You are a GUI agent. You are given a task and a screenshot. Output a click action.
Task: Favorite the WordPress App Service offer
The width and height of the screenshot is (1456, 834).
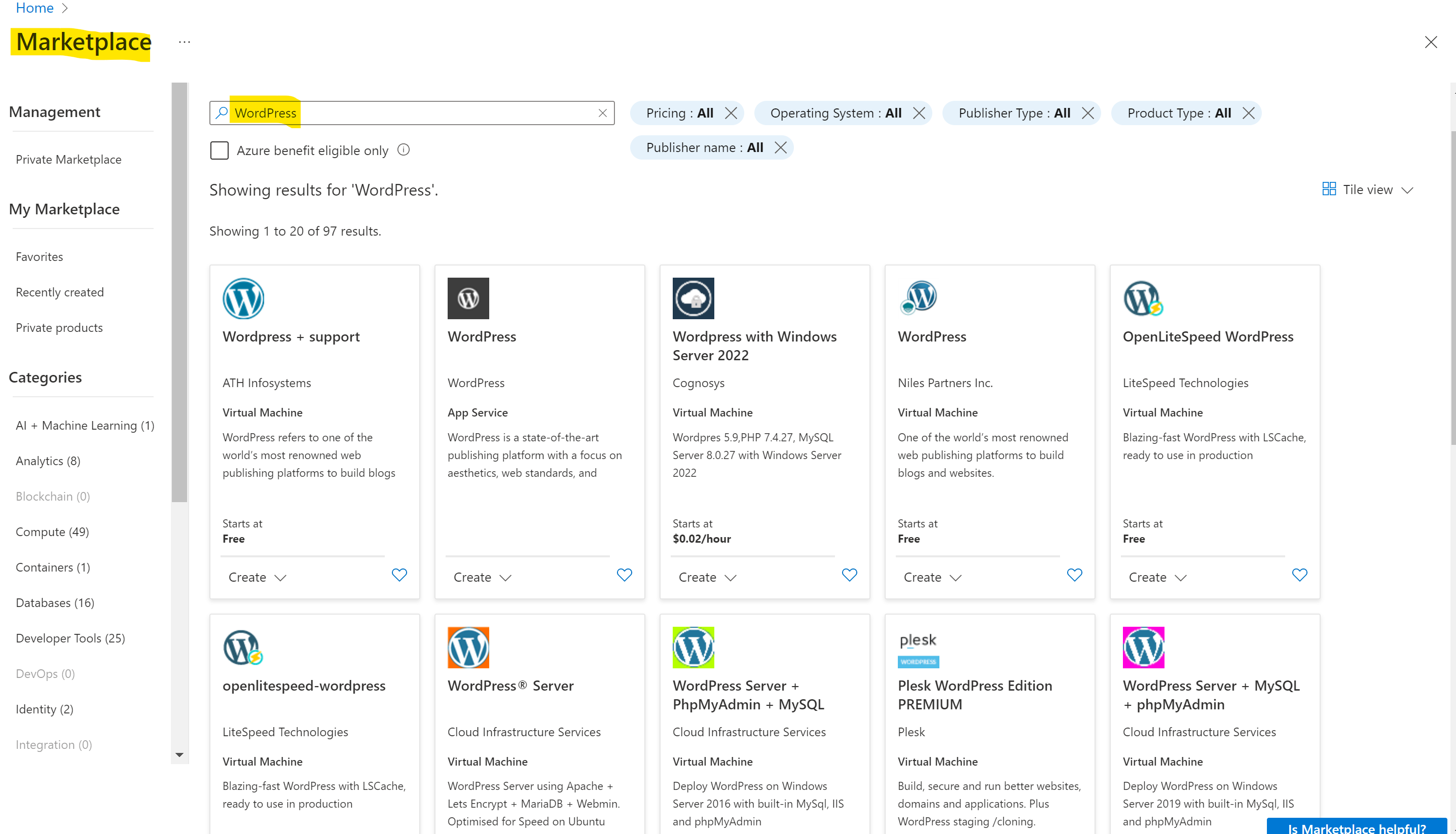[x=625, y=575]
